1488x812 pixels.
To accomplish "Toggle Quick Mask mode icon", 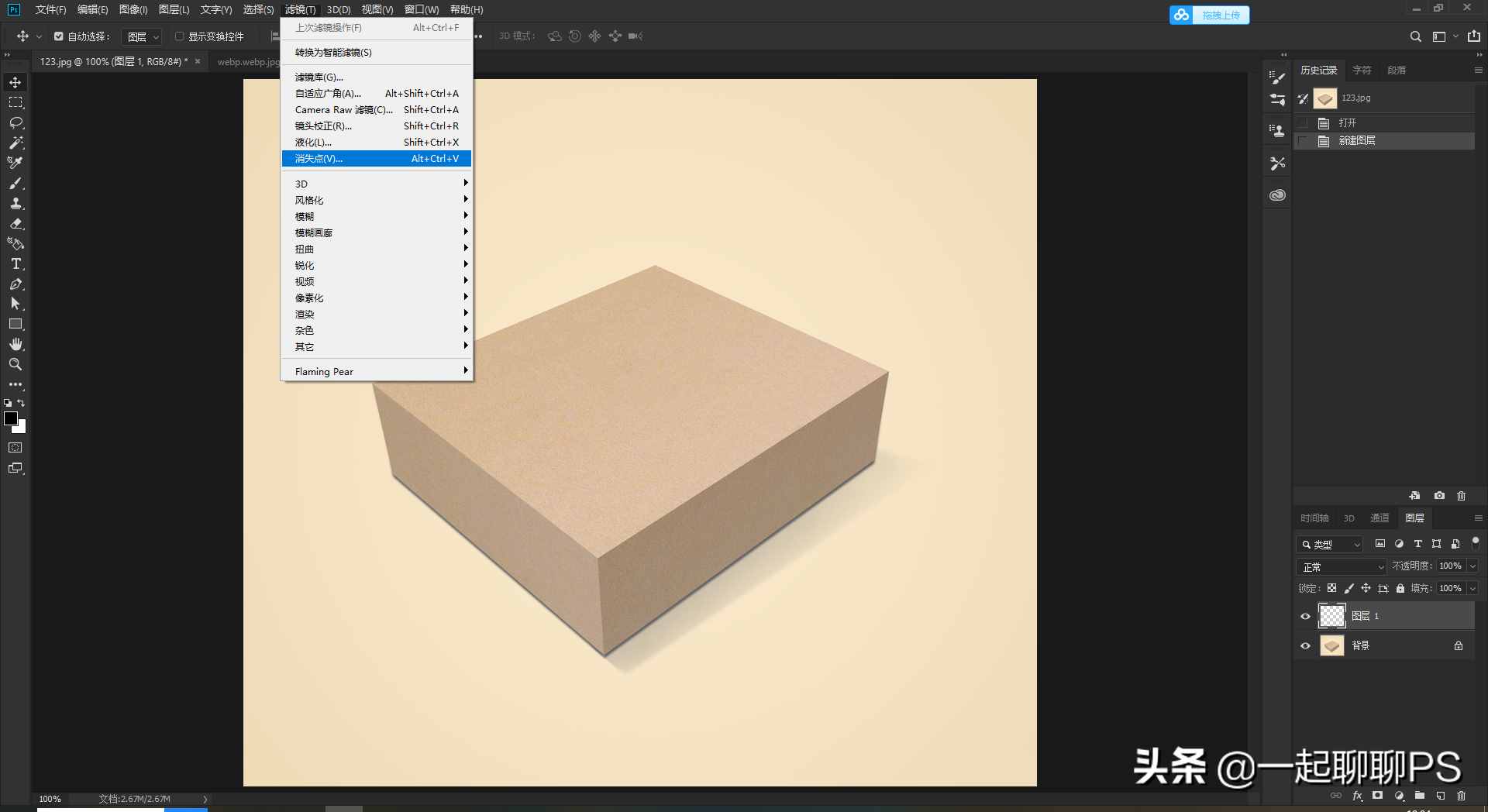I will coord(15,448).
